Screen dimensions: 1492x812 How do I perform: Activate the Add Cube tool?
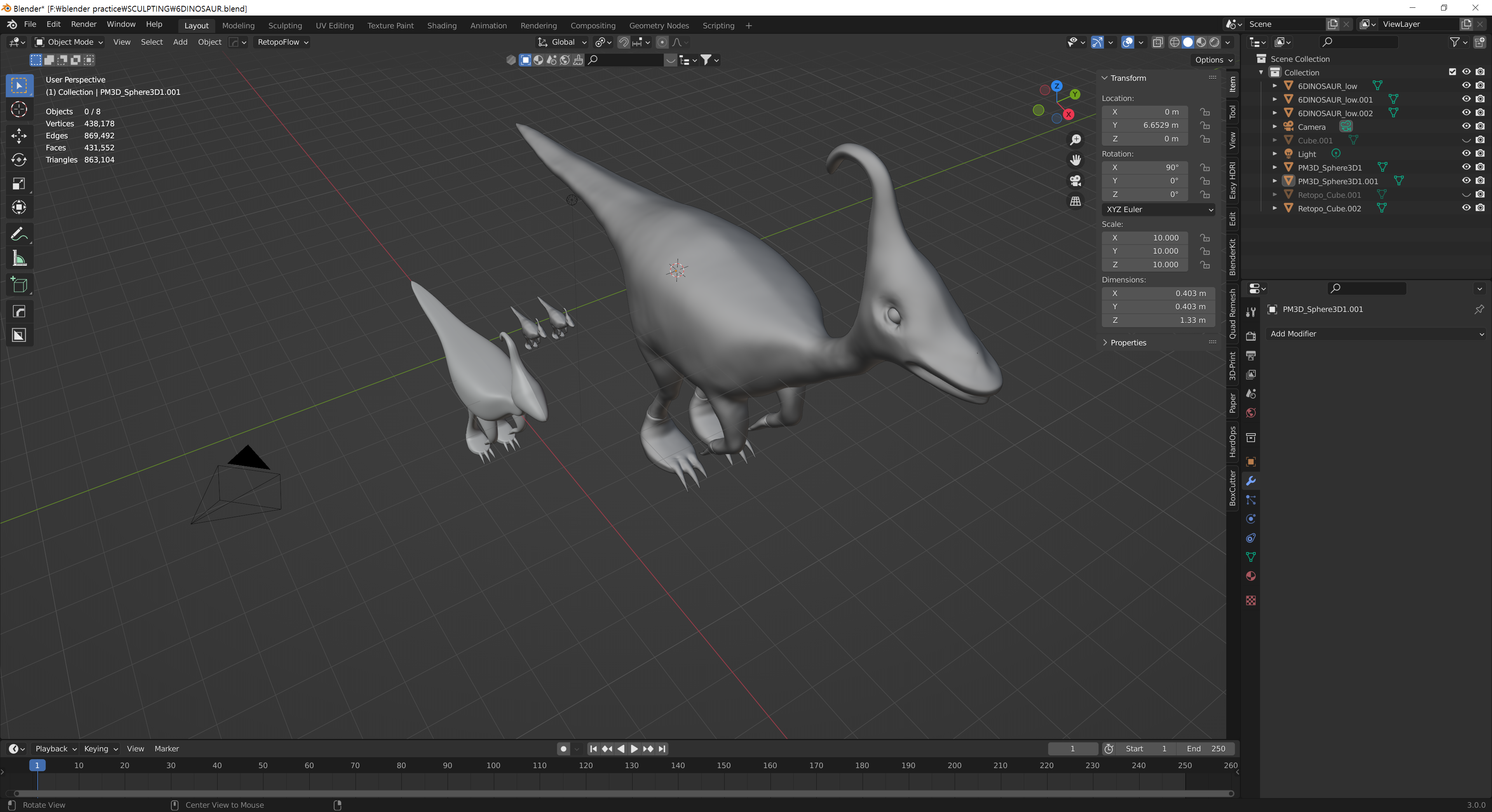coord(19,285)
